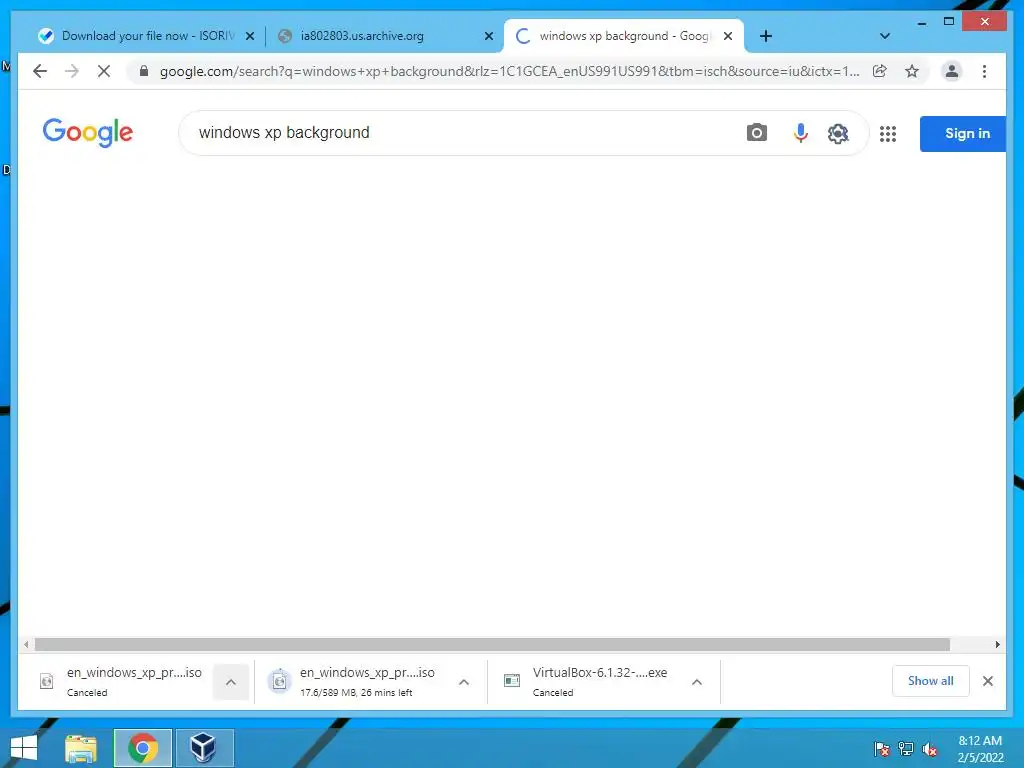Click canceled en_windows_xp ISO file icon
This screenshot has width=1024, height=768.
coord(46,681)
